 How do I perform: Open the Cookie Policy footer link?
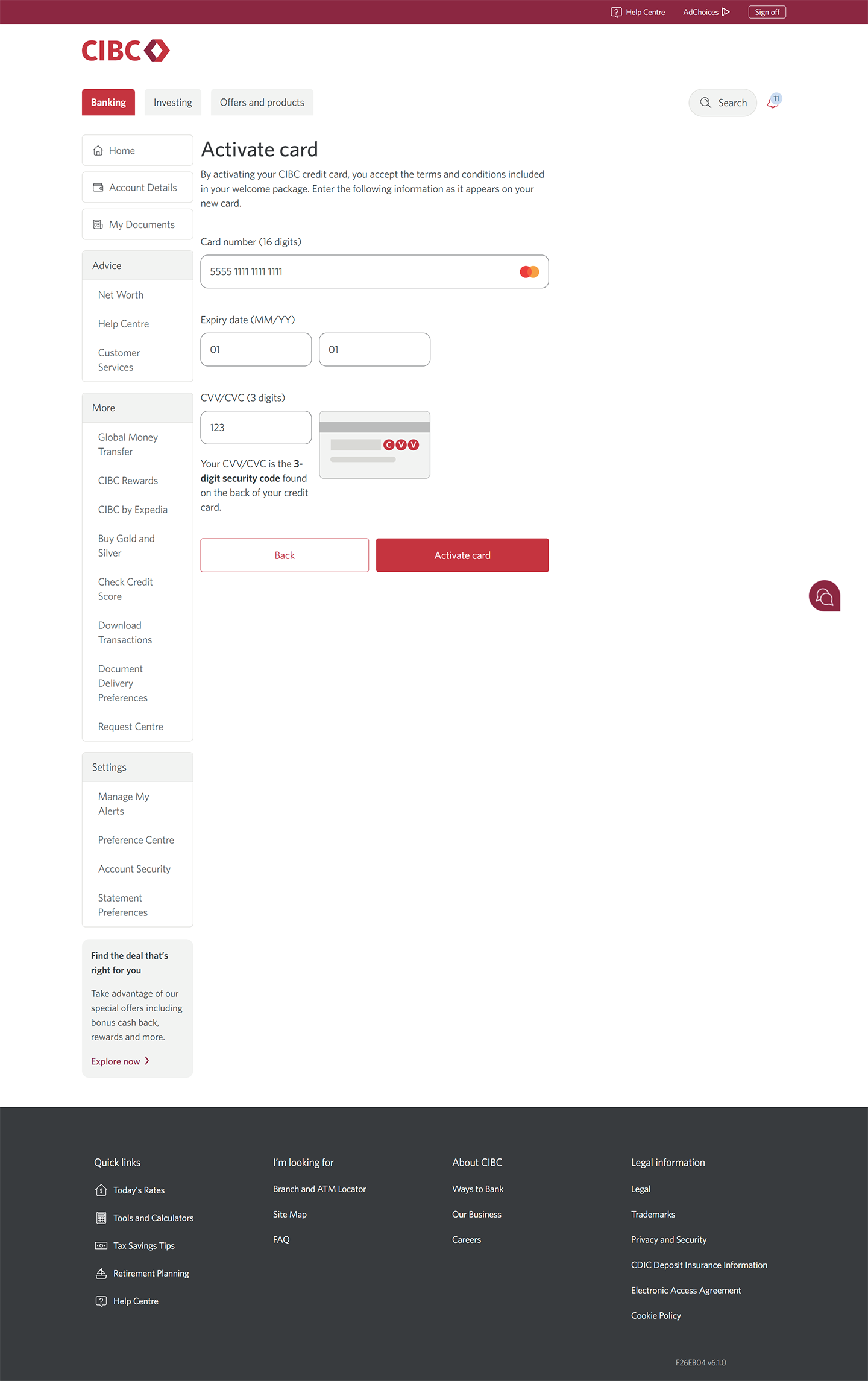pyautogui.click(x=656, y=1316)
